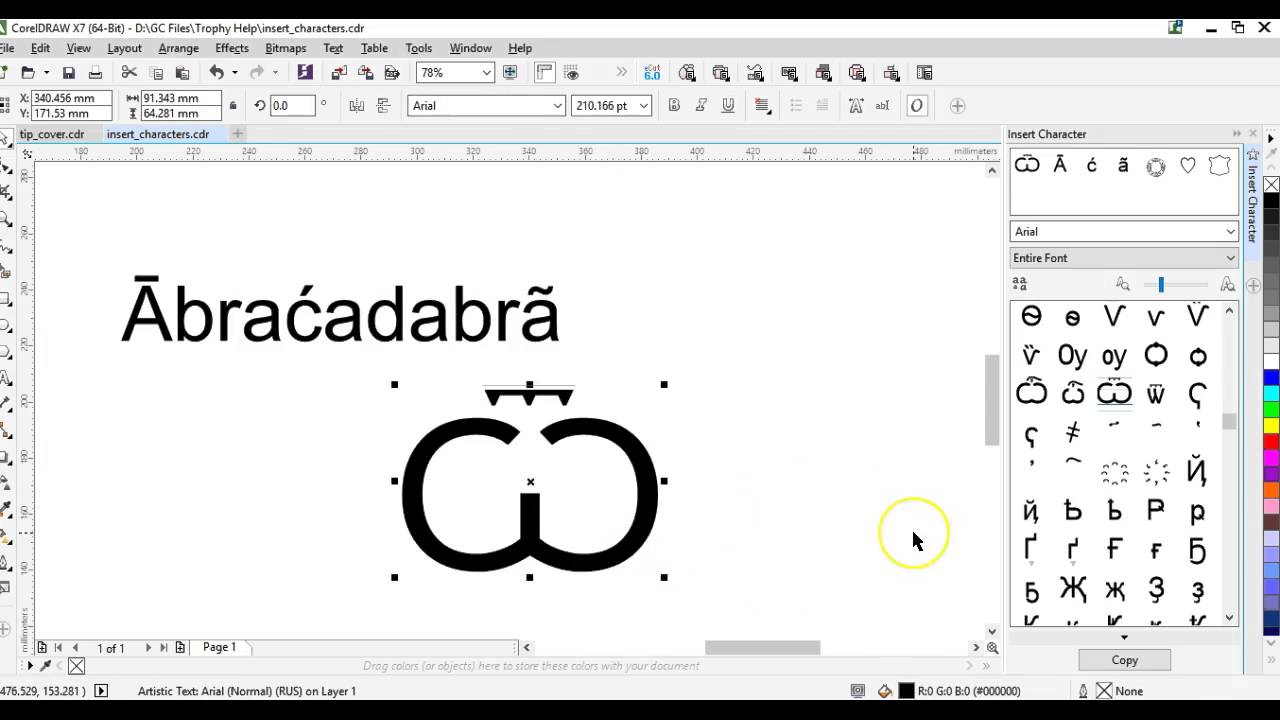Collapse the Insert Character docker

pyautogui.click(x=1237, y=134)
